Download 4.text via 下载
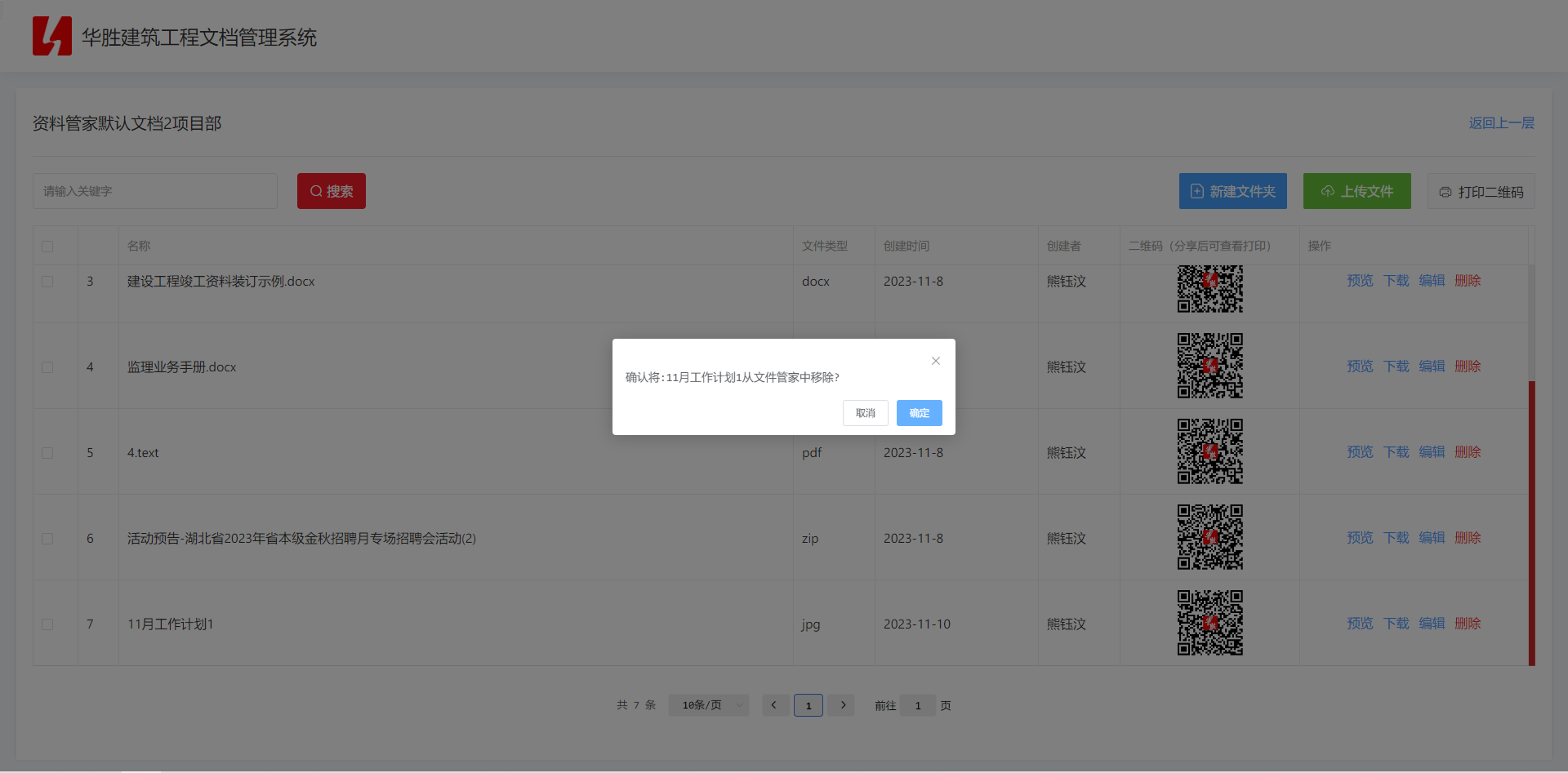 point(1396,452)
